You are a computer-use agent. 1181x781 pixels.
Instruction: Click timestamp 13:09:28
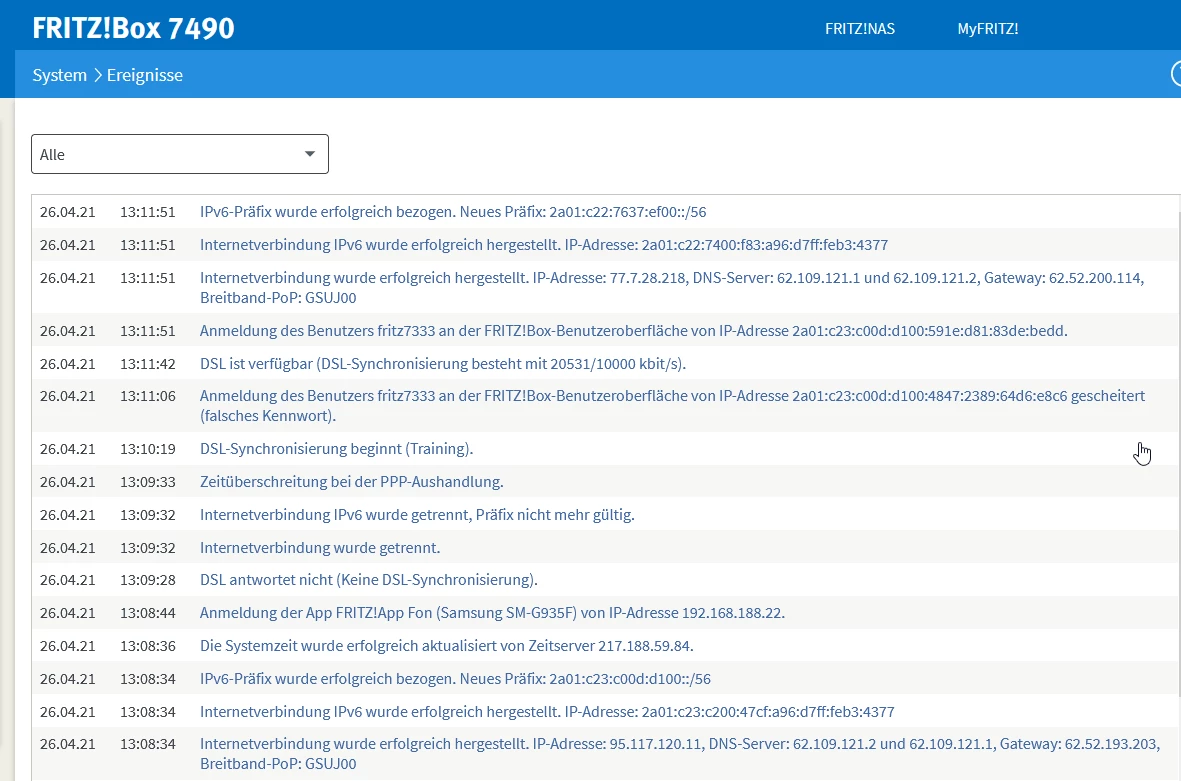tap(148, 580)
